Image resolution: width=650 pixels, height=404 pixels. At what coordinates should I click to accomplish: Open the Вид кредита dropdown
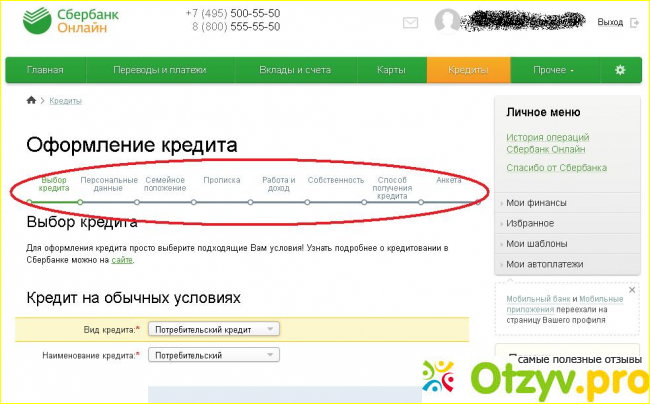(214, 329)
